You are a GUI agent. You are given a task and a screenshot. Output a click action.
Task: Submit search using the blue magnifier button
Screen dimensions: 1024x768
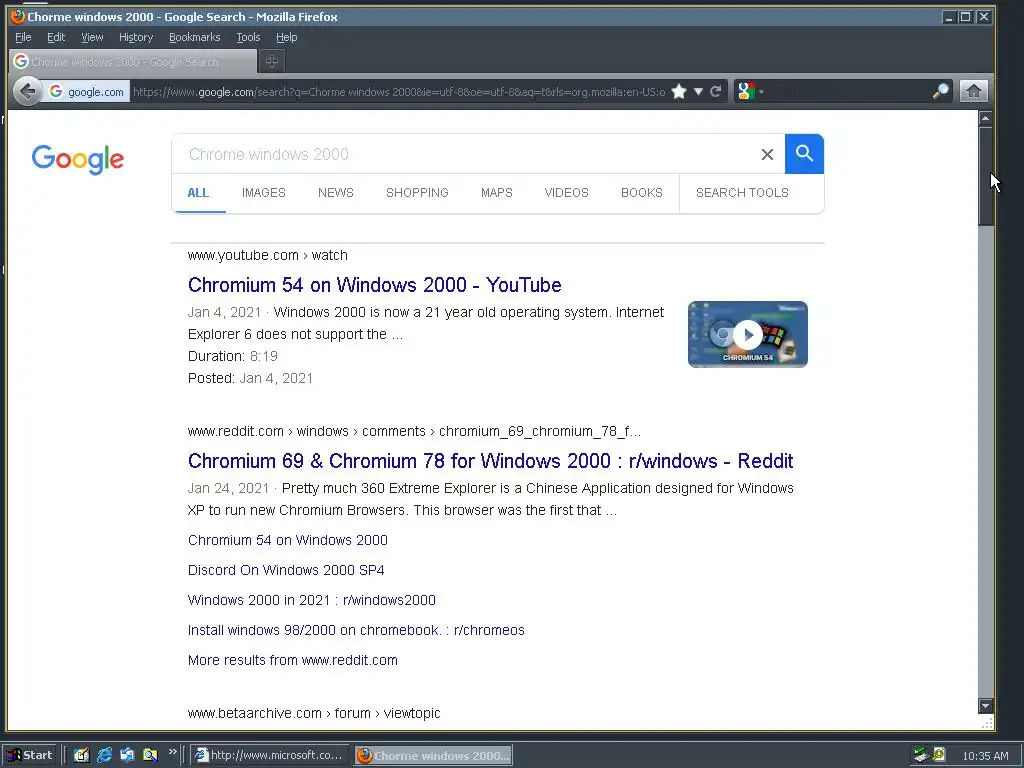point(805,154)
